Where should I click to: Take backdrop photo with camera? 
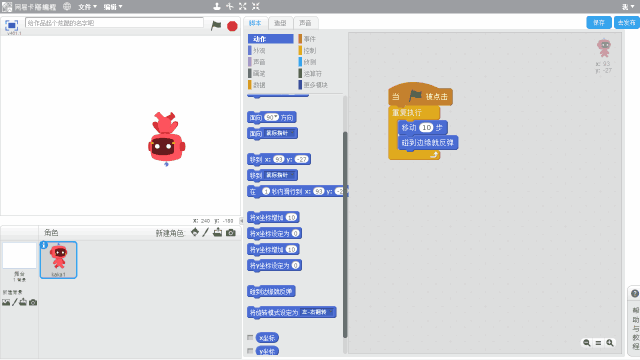(x=33, y=302)
